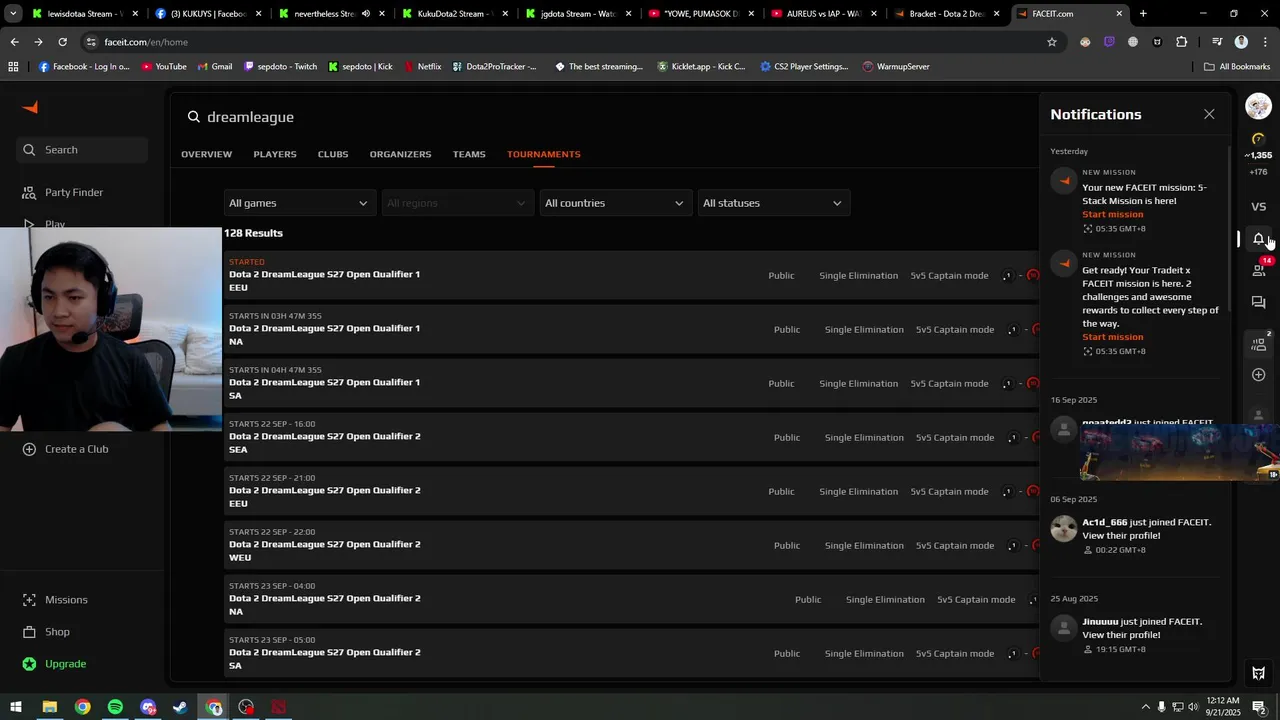
Task: Click the Chrome address bar showing faceit.com
Action: coord(560,42)
